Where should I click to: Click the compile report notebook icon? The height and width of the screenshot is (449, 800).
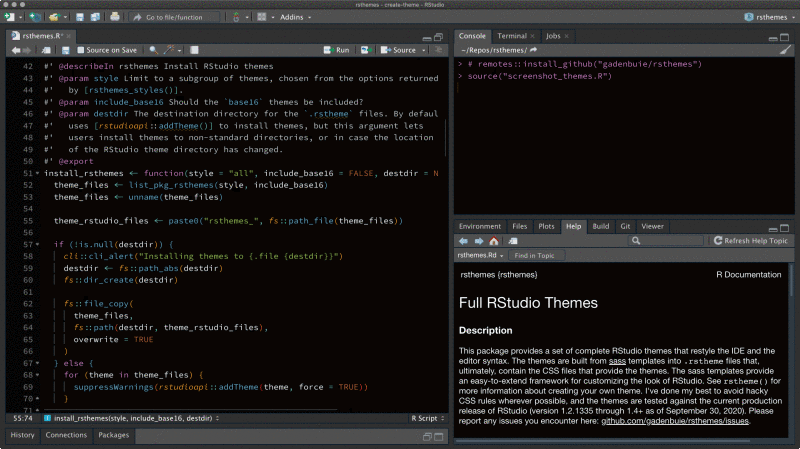pyautogui.click(x=194, y=50)
